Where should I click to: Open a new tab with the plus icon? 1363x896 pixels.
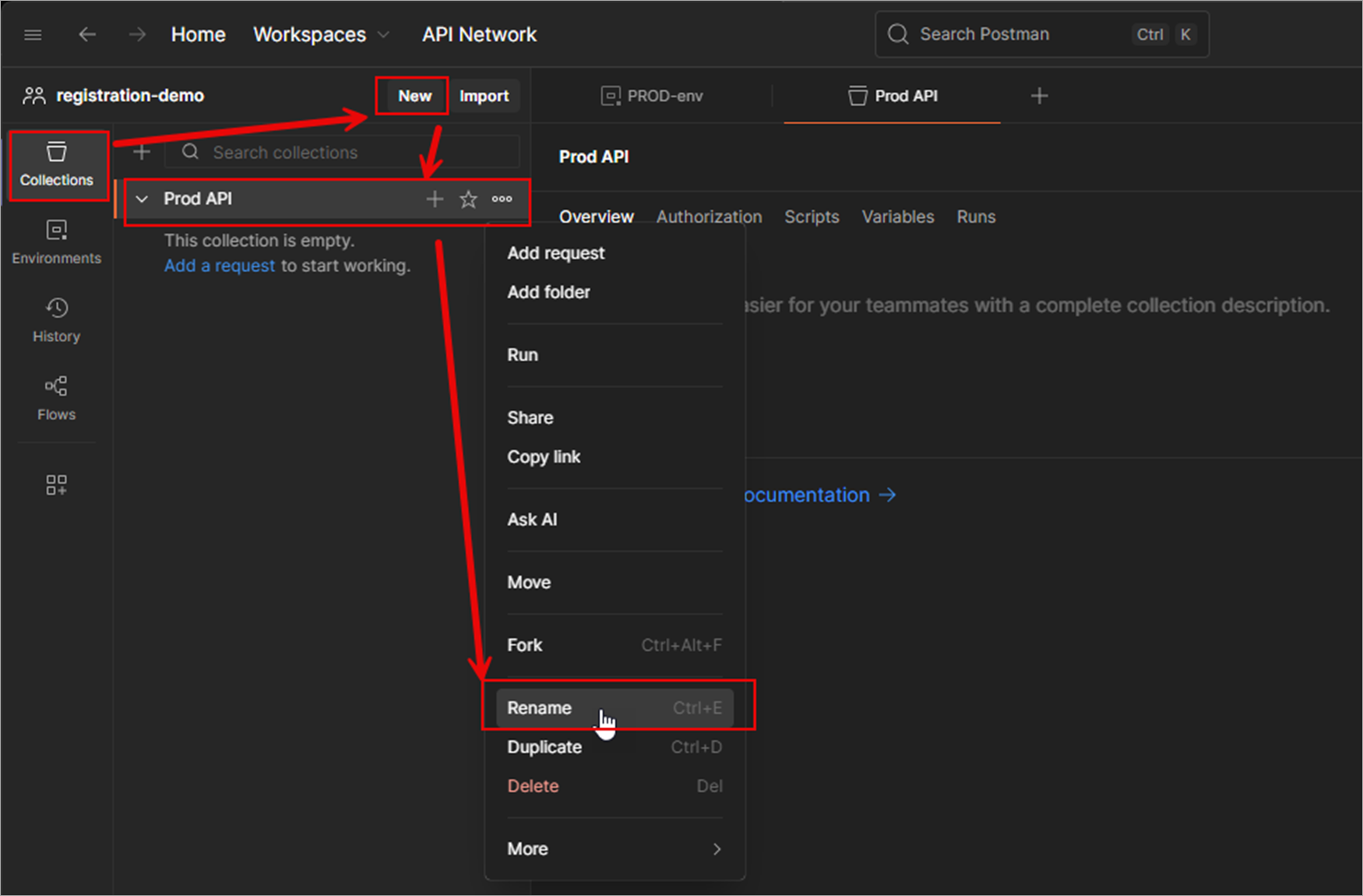click(x=1039, y=95)
